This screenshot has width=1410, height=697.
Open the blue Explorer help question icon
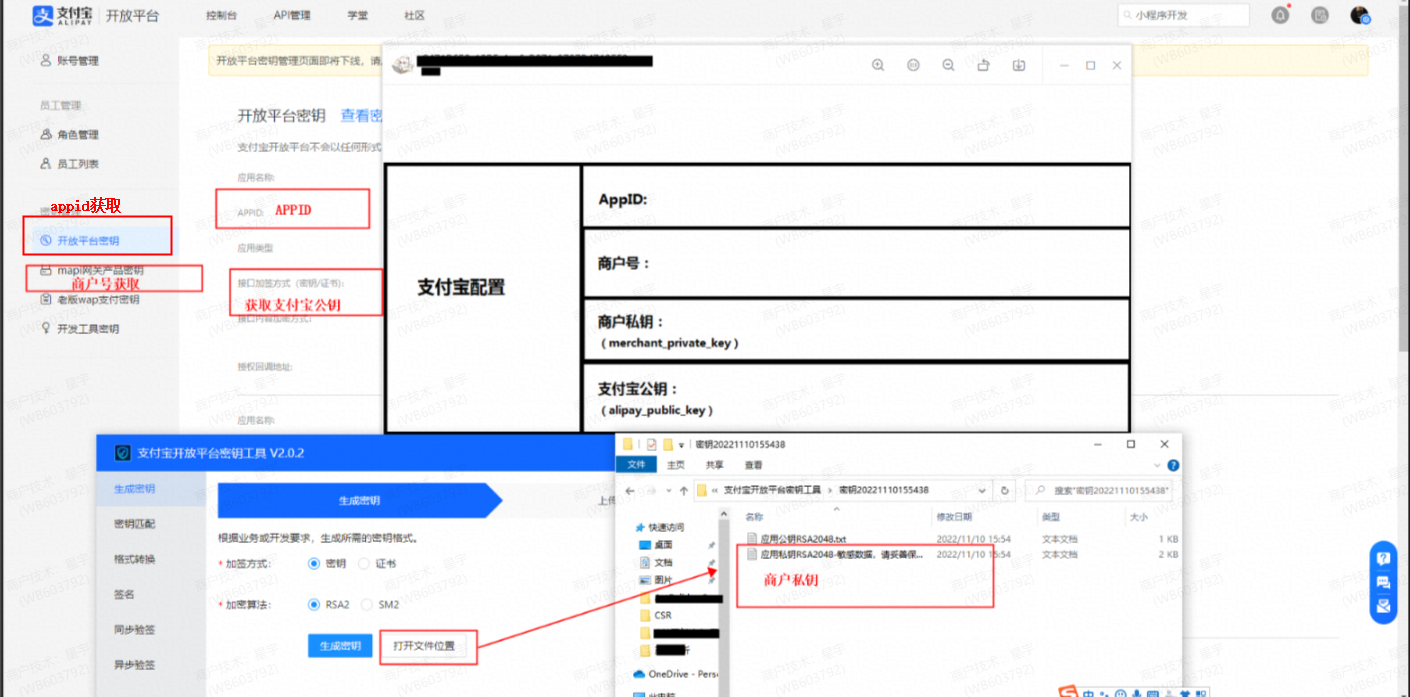coord(1173,465)
